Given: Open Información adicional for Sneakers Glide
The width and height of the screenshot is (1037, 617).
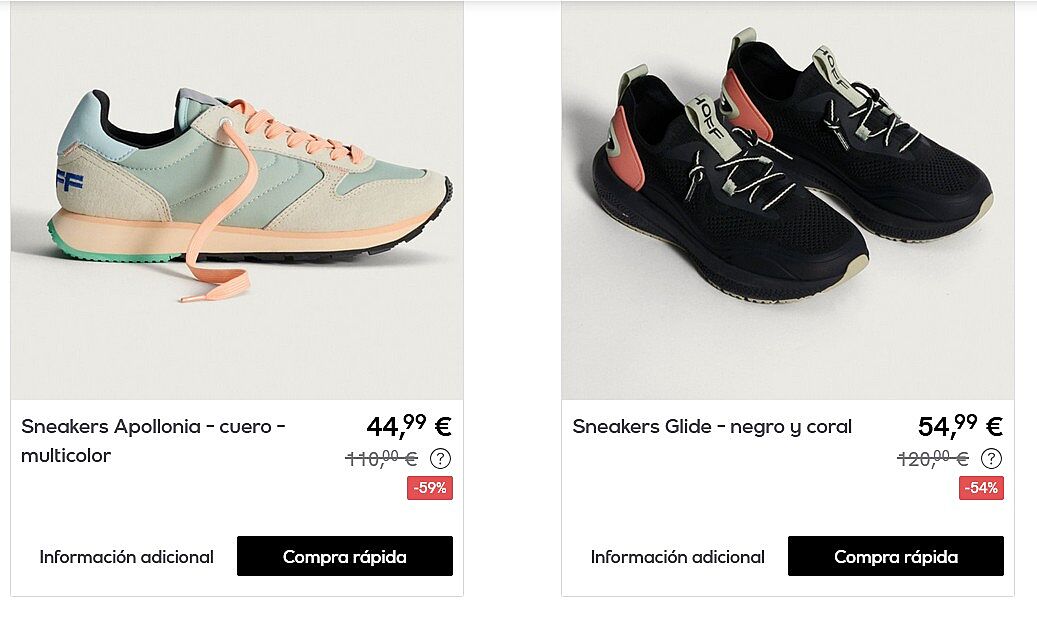Looking at the screenshot, I should pyautogui.click(x=677, y=557).
